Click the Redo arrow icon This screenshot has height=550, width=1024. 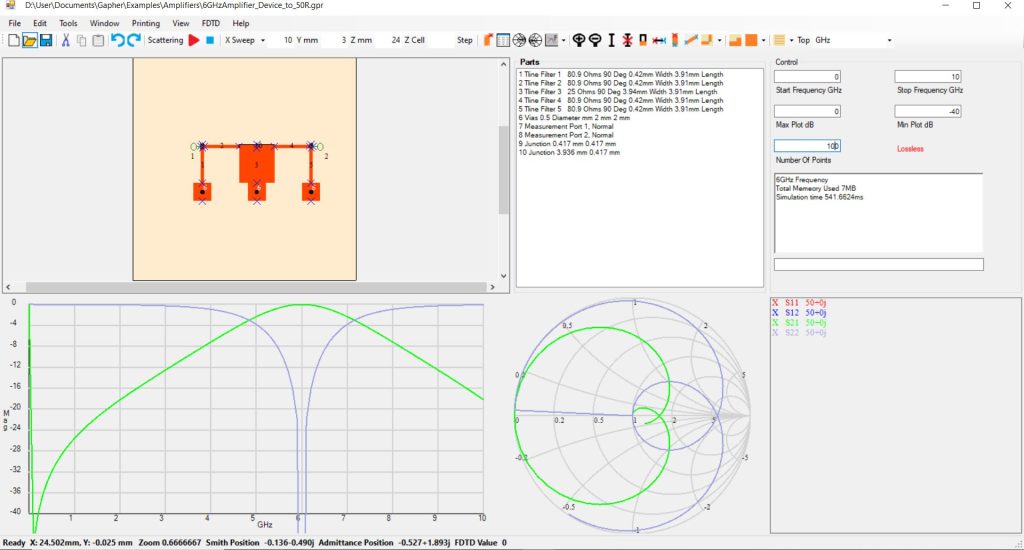click(133, 40)
